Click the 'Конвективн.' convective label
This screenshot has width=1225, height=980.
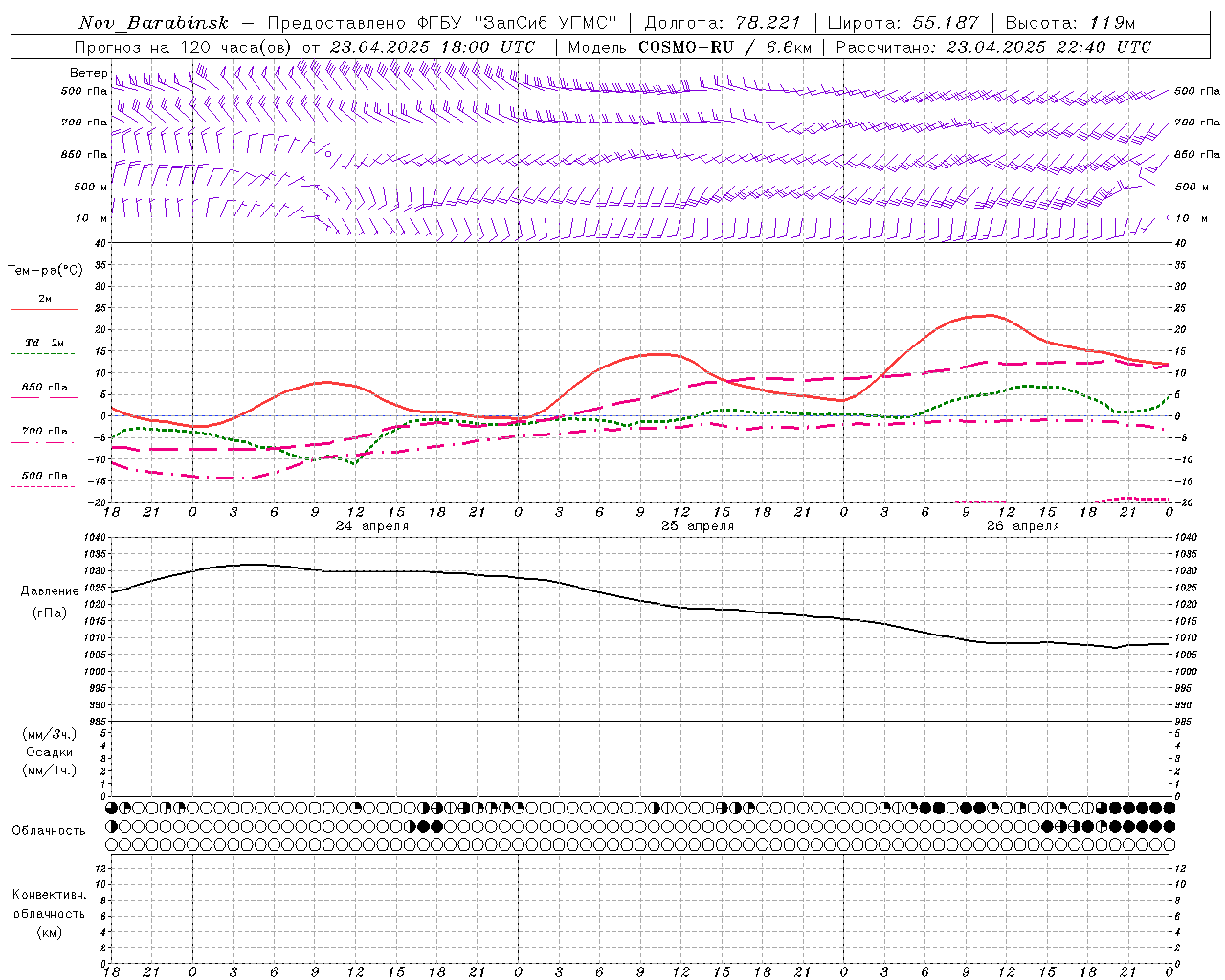click(50, 895)
